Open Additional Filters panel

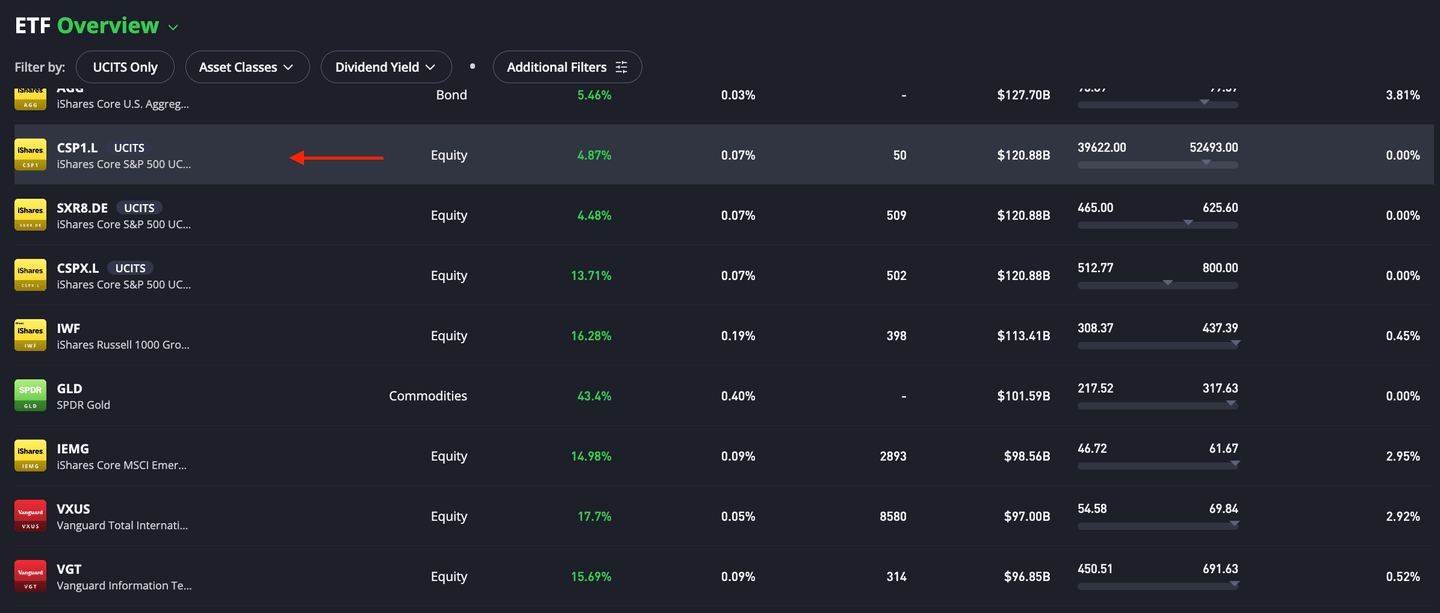point(567,67)
